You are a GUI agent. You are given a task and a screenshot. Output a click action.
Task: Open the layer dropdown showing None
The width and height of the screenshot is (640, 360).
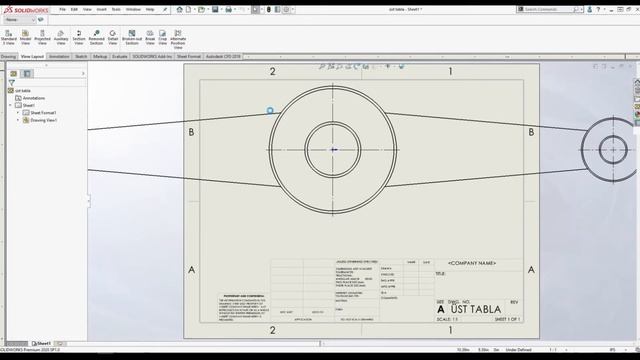(x=20, y=20)
